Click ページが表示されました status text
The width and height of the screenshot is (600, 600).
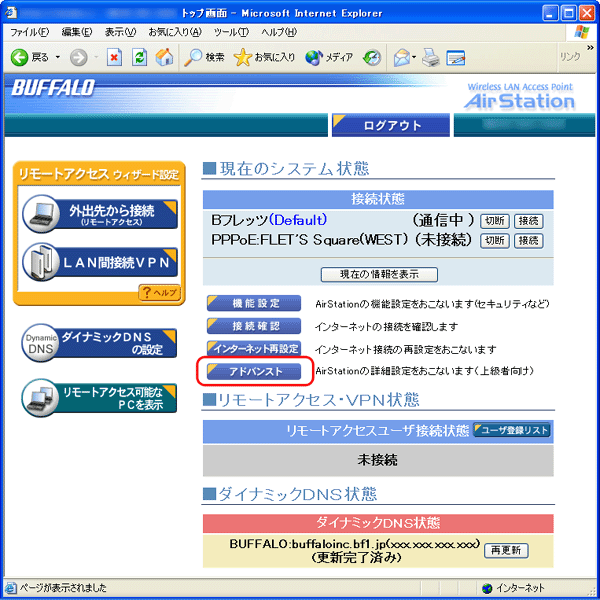pos(63,588)
